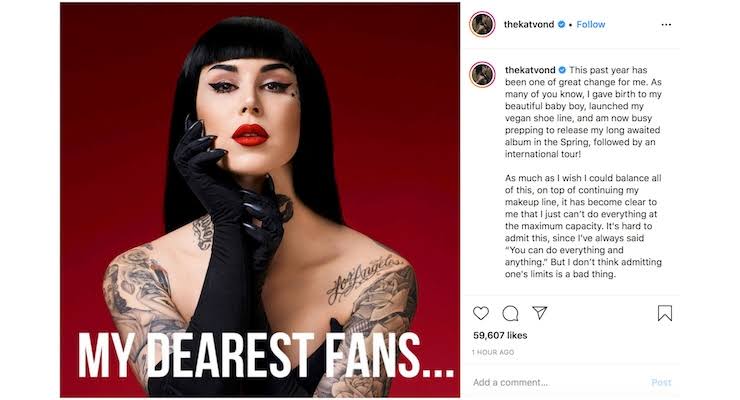View the 59,607 likes list
The width and height of the screenshot is (740, 400).
[500, 335]
